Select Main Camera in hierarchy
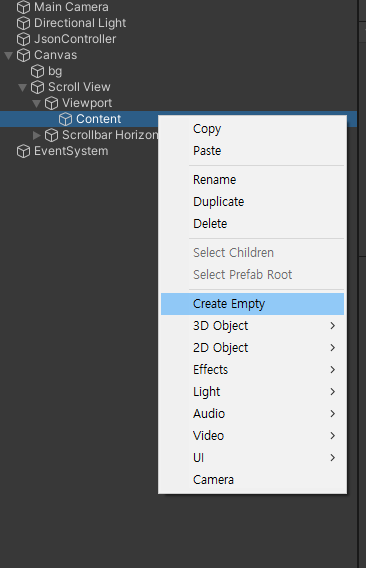Viewport: 366px width, 568px height. pyautogui.click(x=71, y=7)
